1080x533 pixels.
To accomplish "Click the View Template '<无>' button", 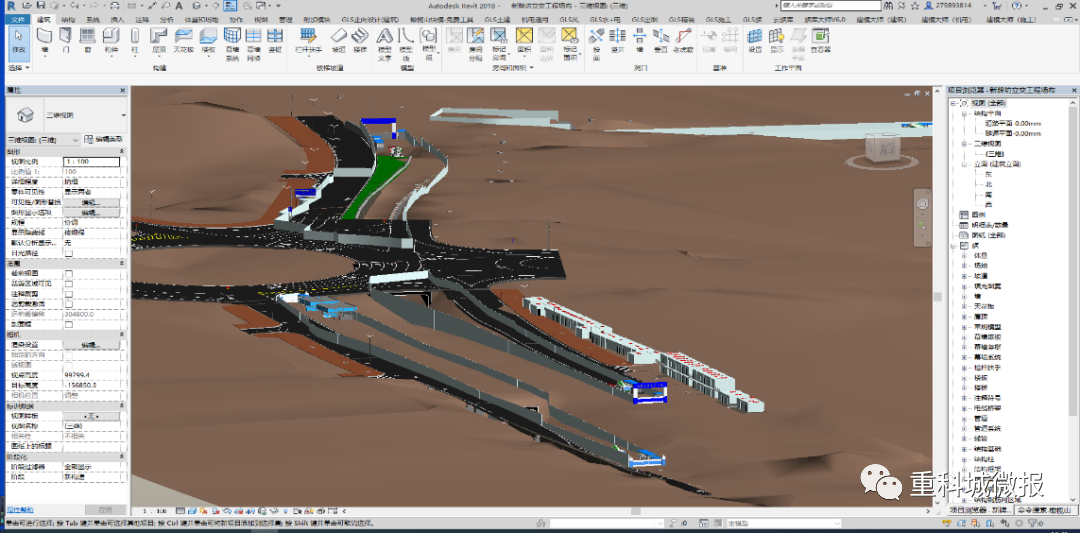I will (x=91, y=417).
